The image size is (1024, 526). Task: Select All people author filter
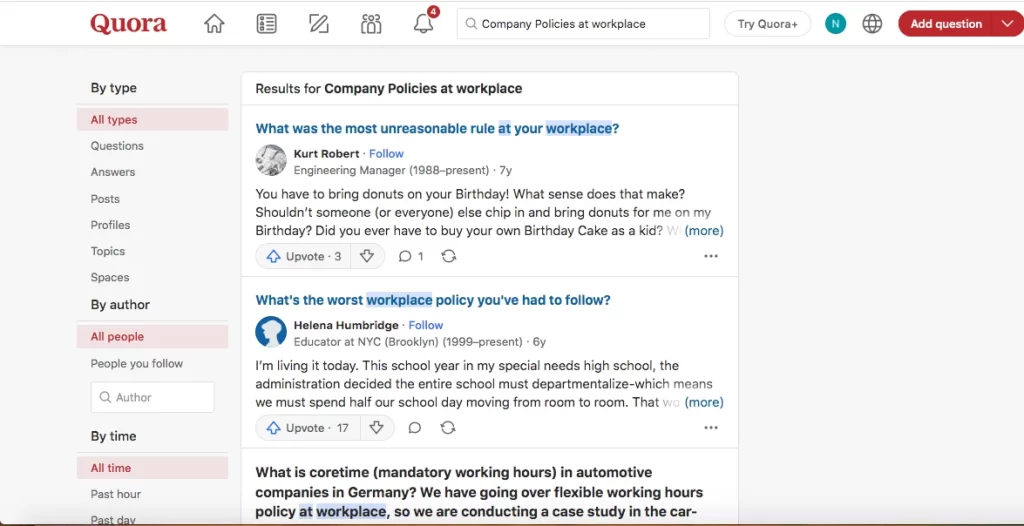[x=152, y=337]
